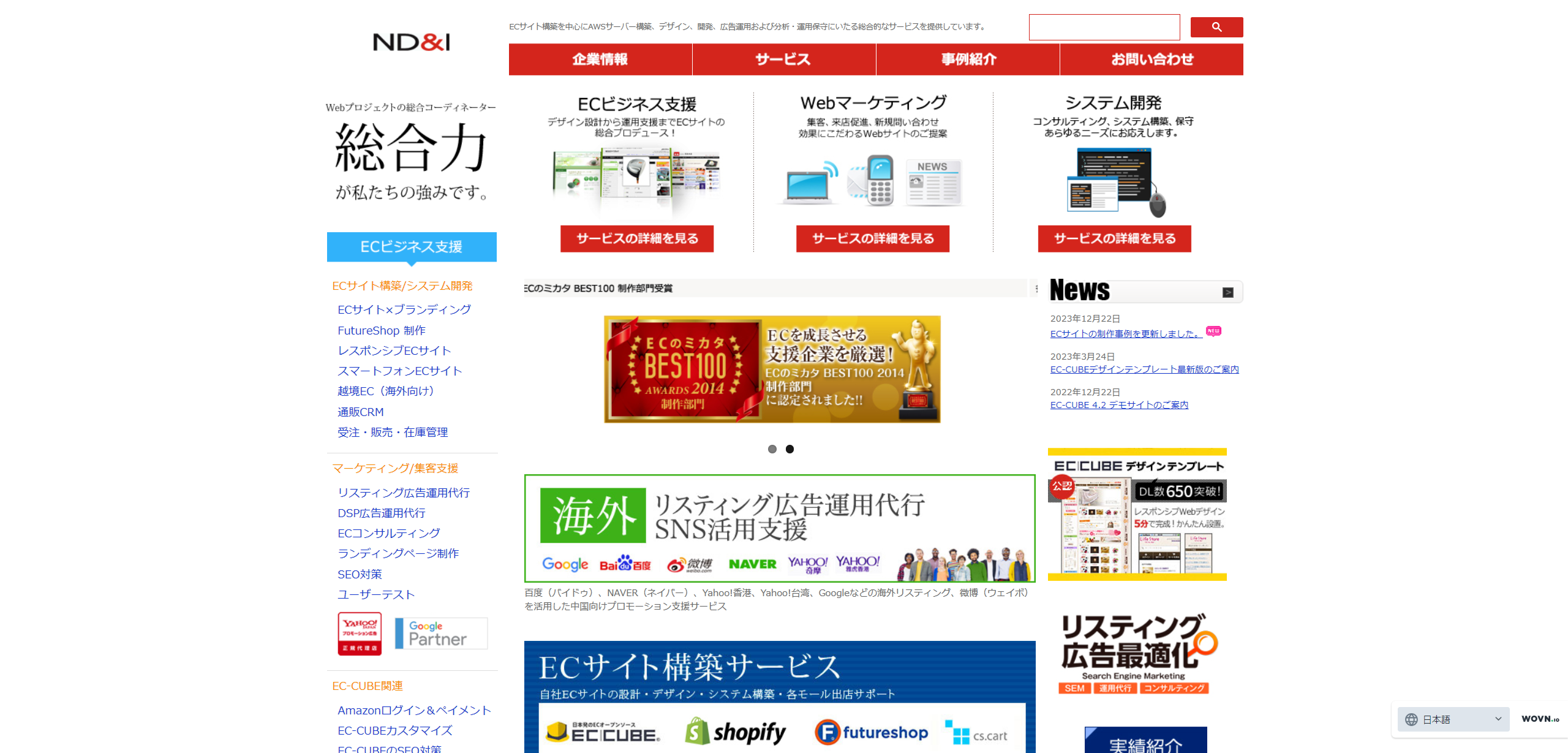The height and width of the screenshot is (753, 1568).
Task: Open the サービス menu
Action: pos(784,59)
